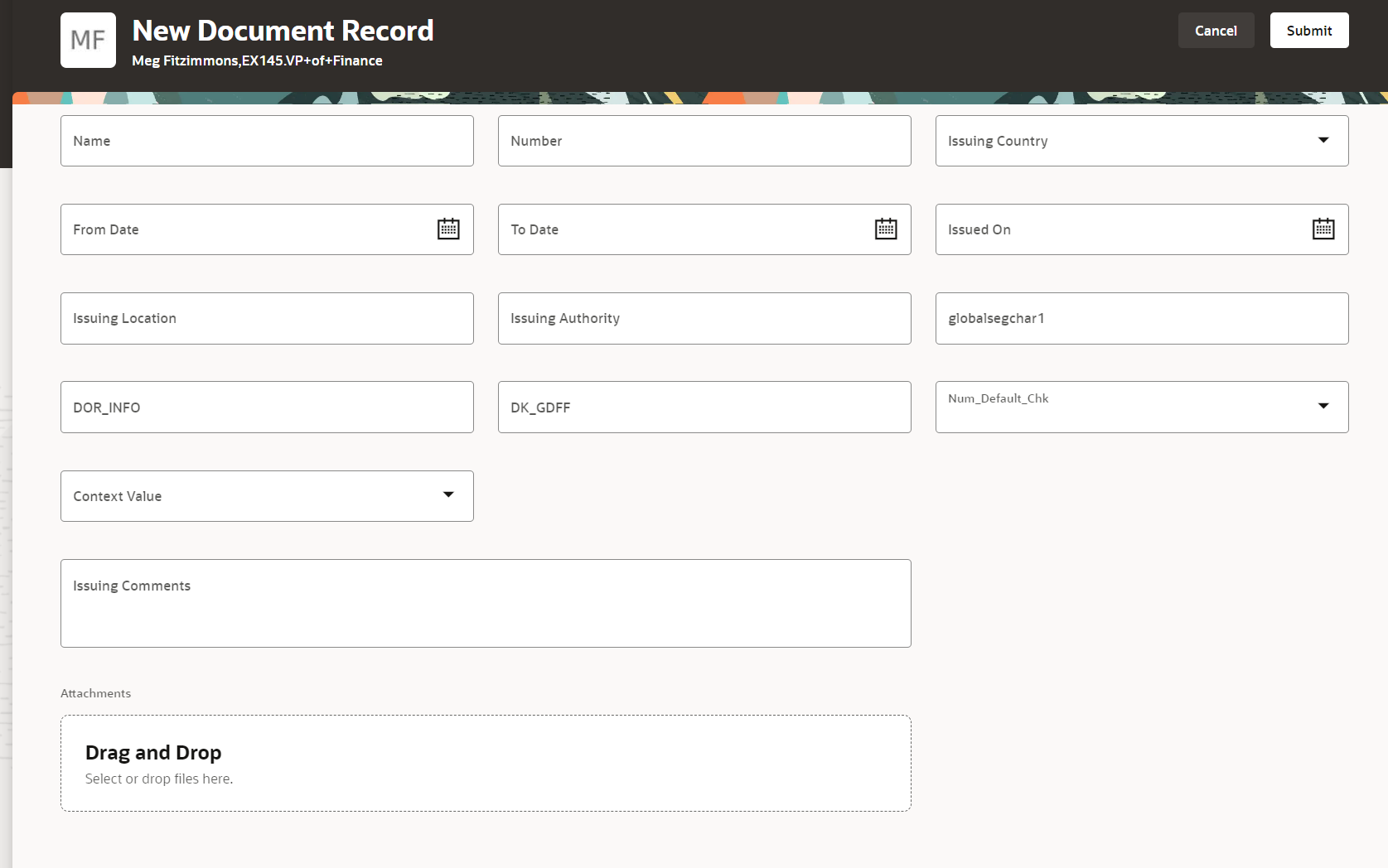The height and width of the screenshot is (868, 1388).
Task: Focus the DK_GDFF field
Action: pyautogui.click(x=704, y=407)
